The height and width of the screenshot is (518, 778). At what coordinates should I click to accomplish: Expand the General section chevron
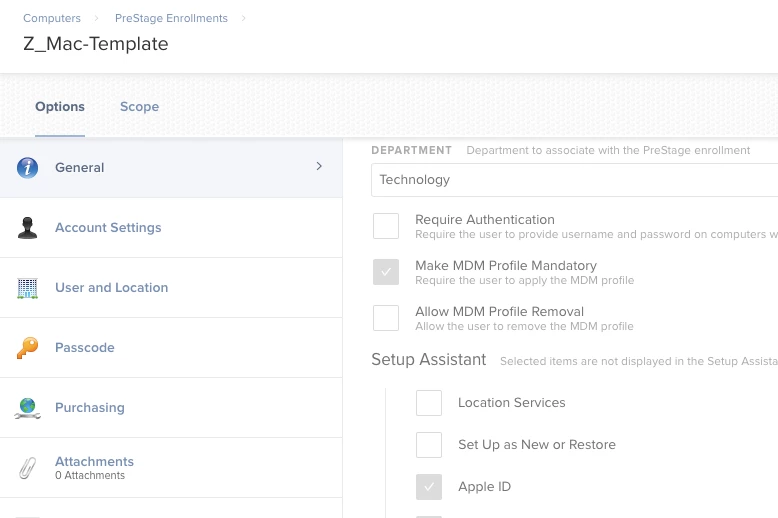(319, 167)
